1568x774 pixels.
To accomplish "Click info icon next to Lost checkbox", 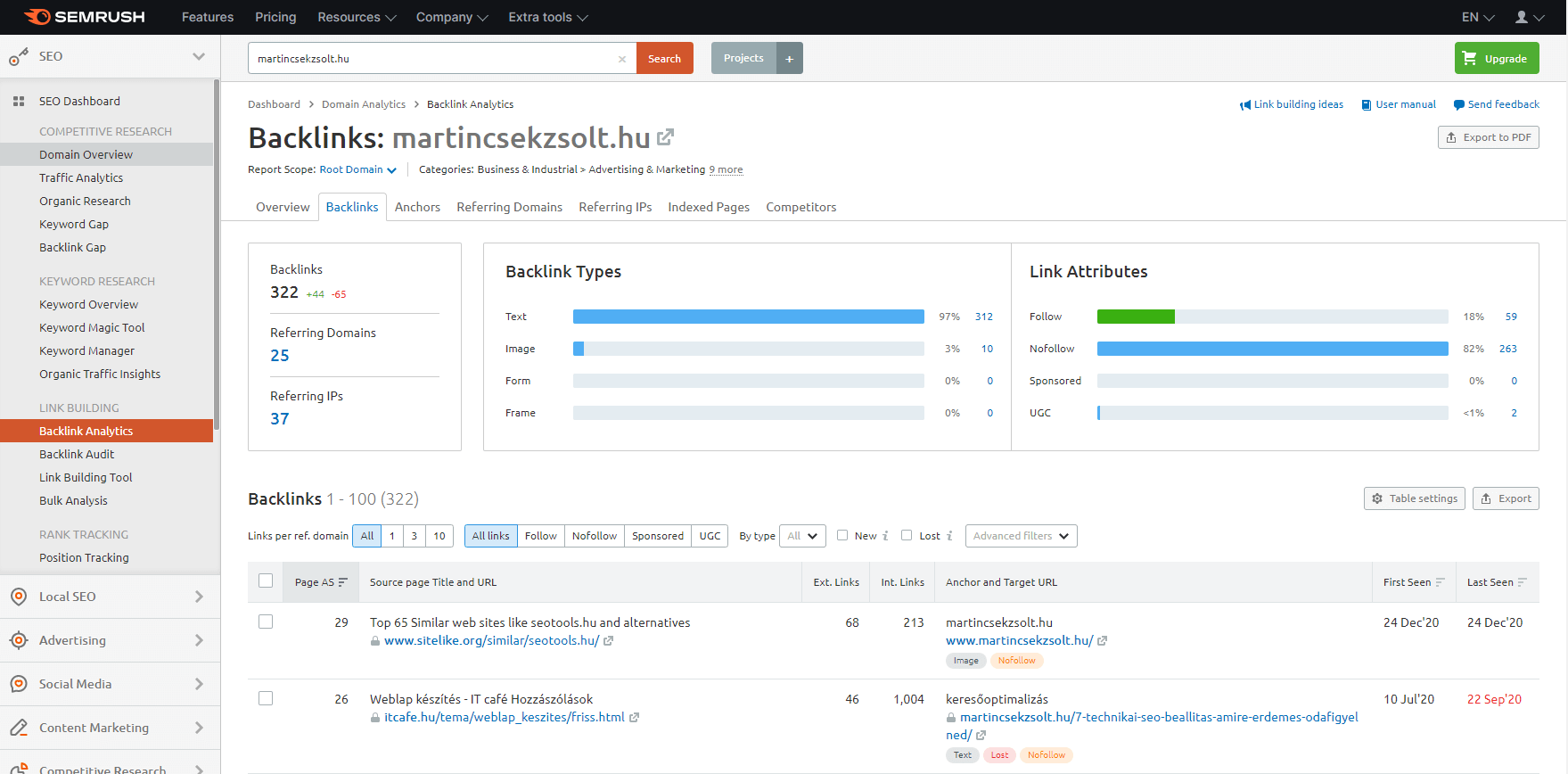I will tap(949, 536).
